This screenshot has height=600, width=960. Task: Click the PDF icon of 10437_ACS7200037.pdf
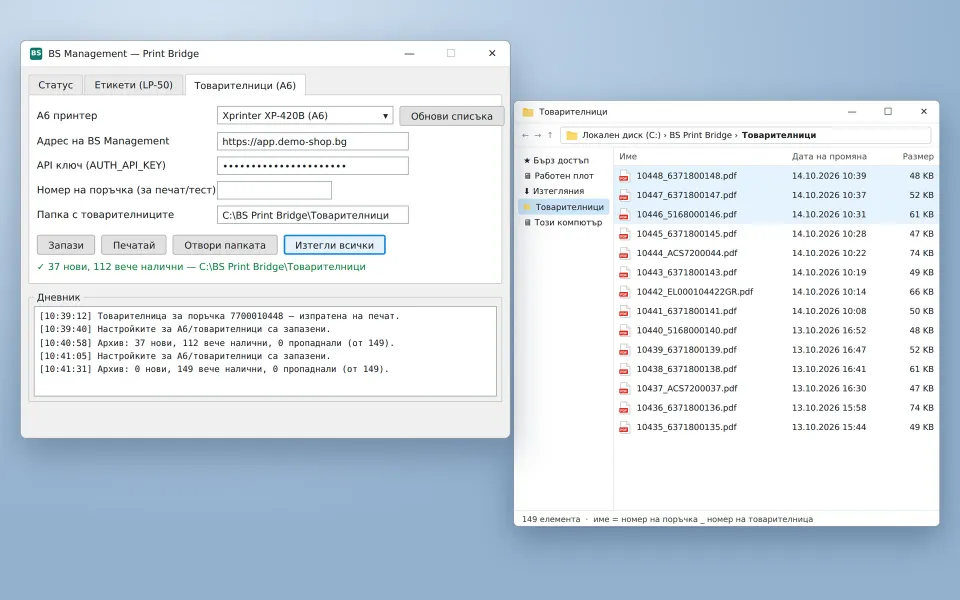point(624,389)
